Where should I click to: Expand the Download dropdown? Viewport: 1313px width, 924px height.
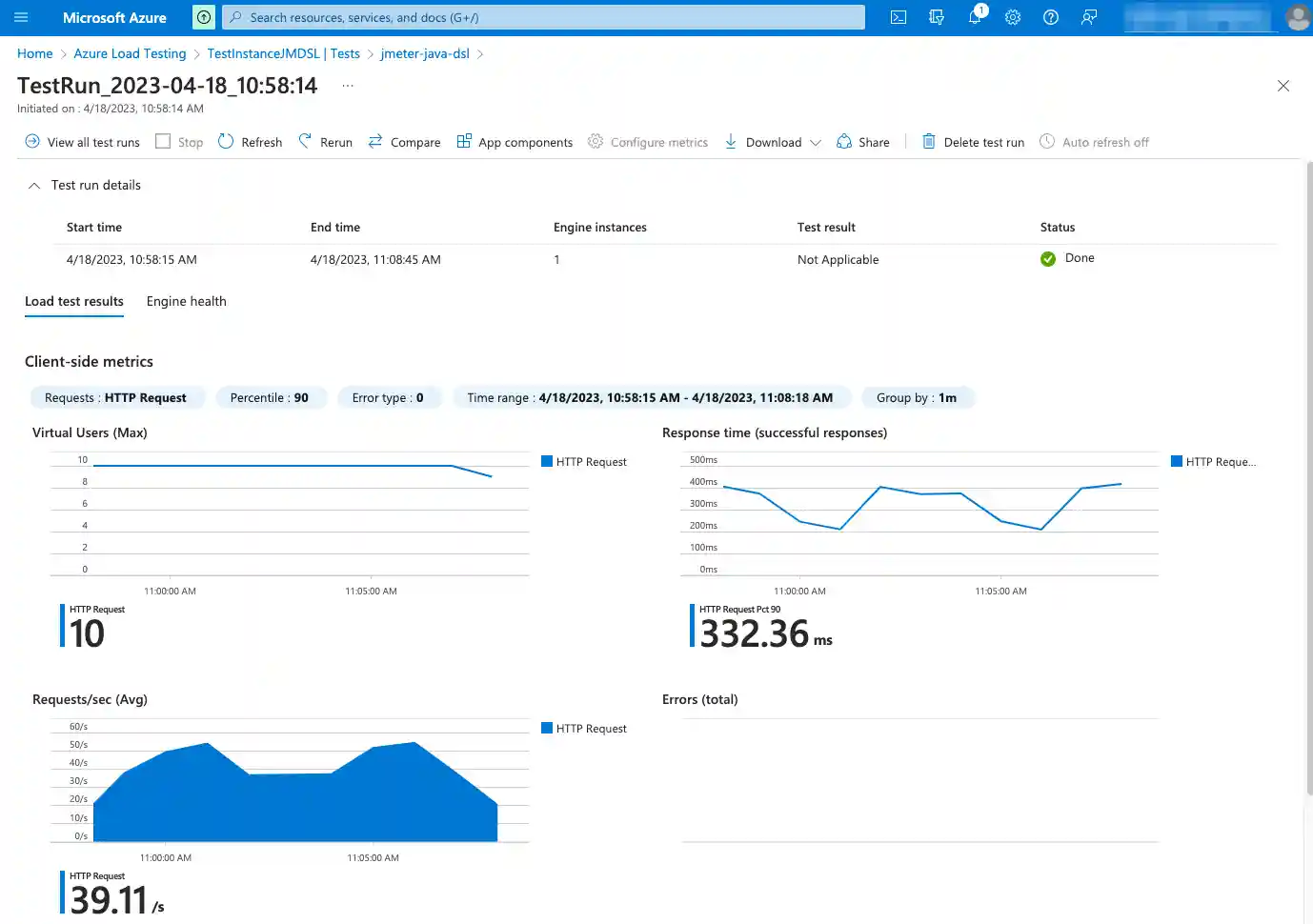[x=816, y=141]
